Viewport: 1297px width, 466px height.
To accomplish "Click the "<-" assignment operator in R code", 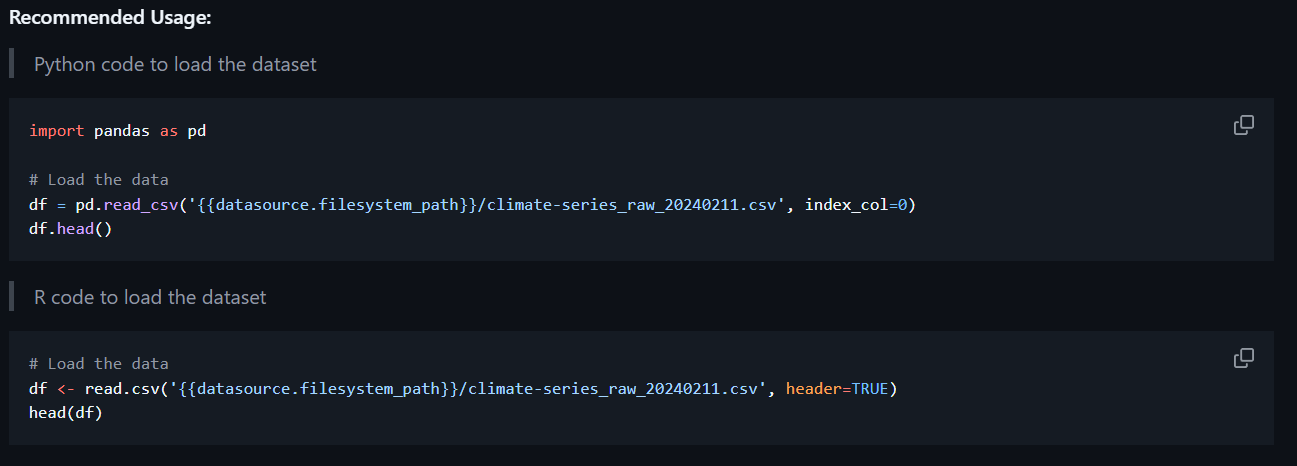I will point(65,388).
